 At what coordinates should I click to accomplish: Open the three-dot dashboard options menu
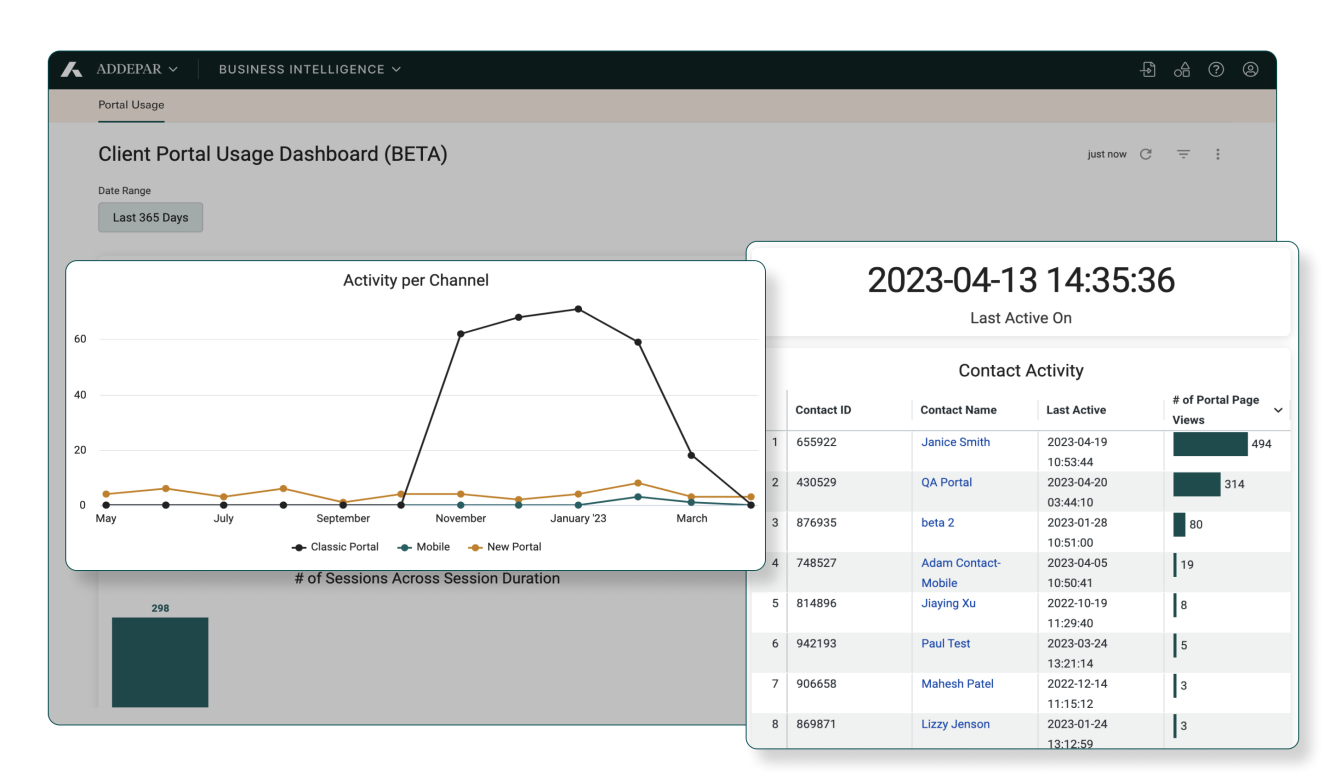[1218, 154]
